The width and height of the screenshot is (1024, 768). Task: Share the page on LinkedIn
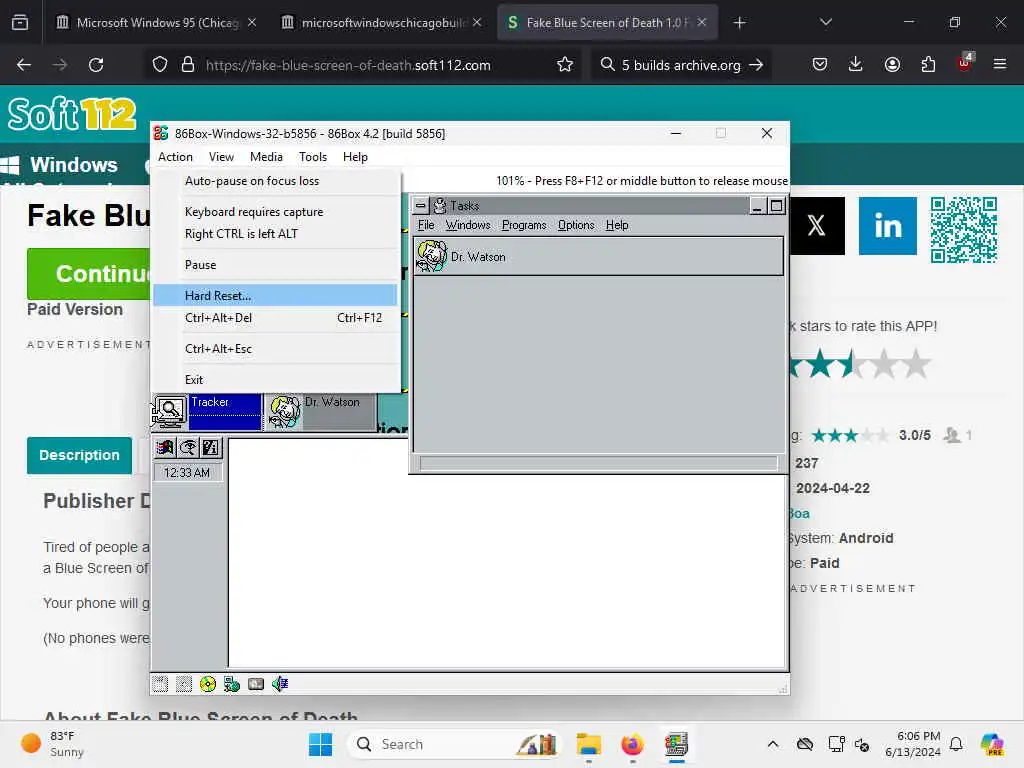point(888,226)
